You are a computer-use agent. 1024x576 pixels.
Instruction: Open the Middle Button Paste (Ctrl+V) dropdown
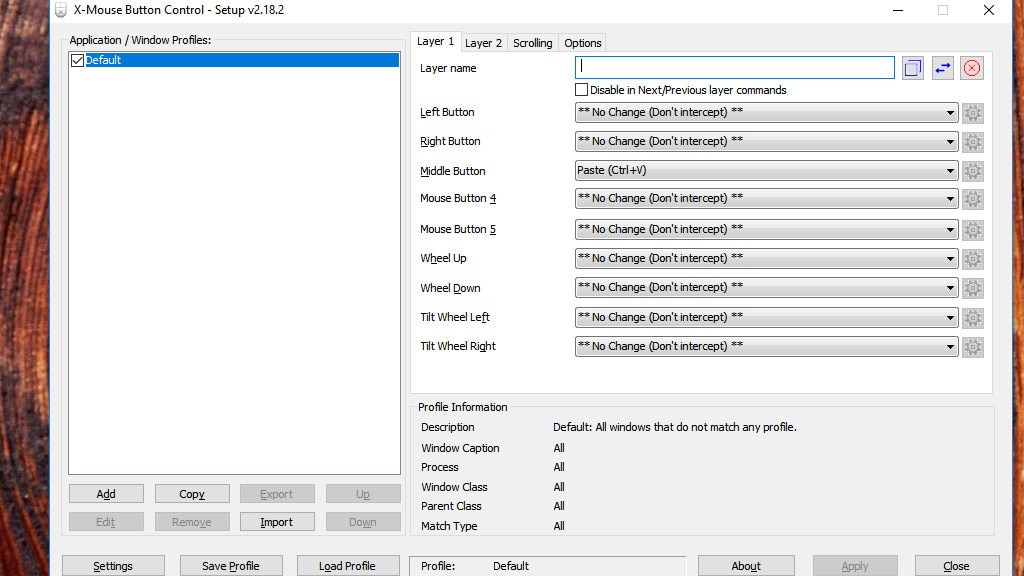766,170
